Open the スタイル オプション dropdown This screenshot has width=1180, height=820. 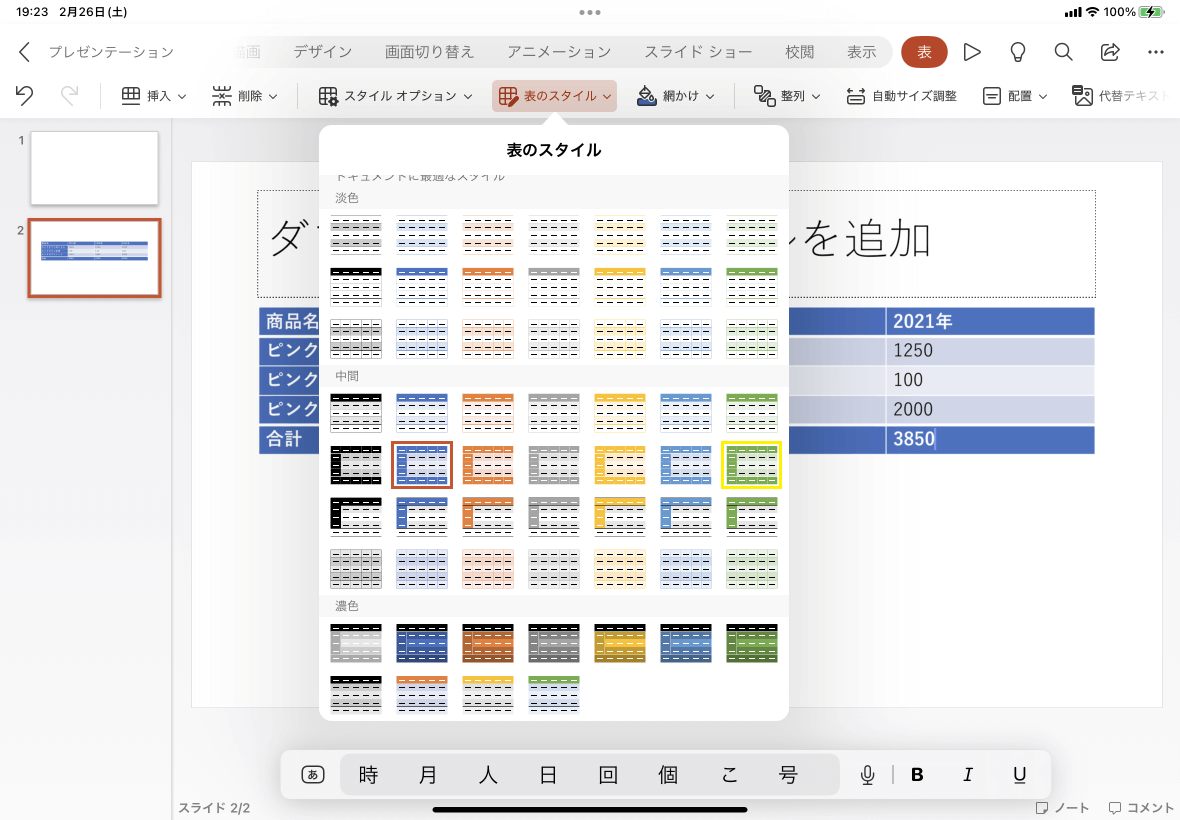click(x=395, y=96)
